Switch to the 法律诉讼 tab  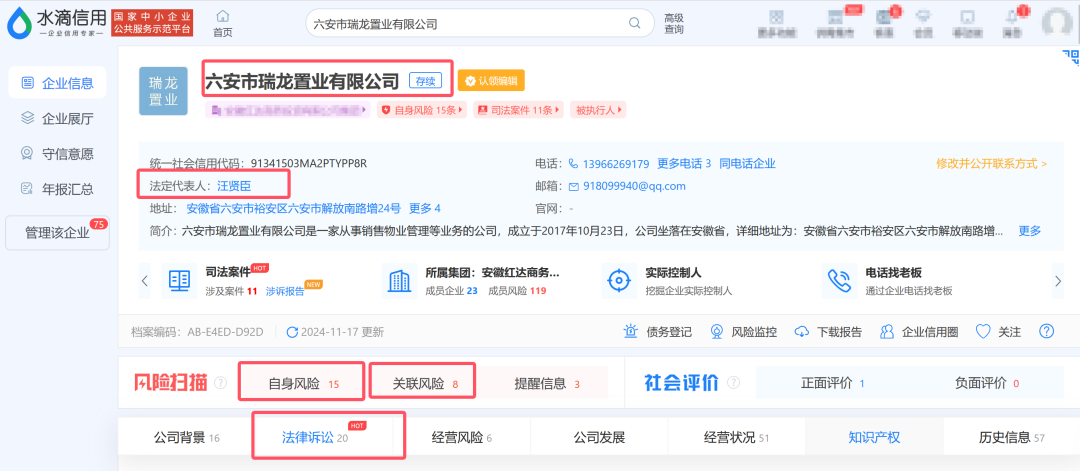click(x=324, y=437)
